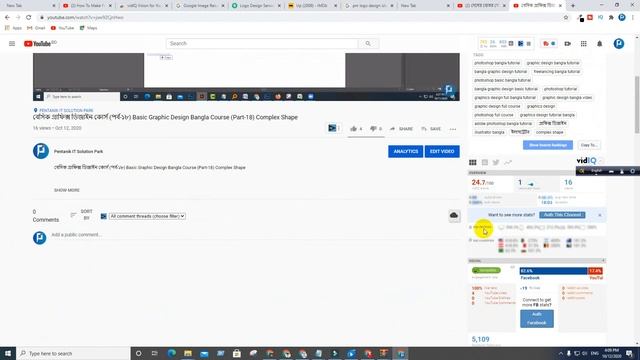The width and height of the screenshot is (640, 360).
Task: Select the vidIQ square panel icon
Action: (484, 162)
